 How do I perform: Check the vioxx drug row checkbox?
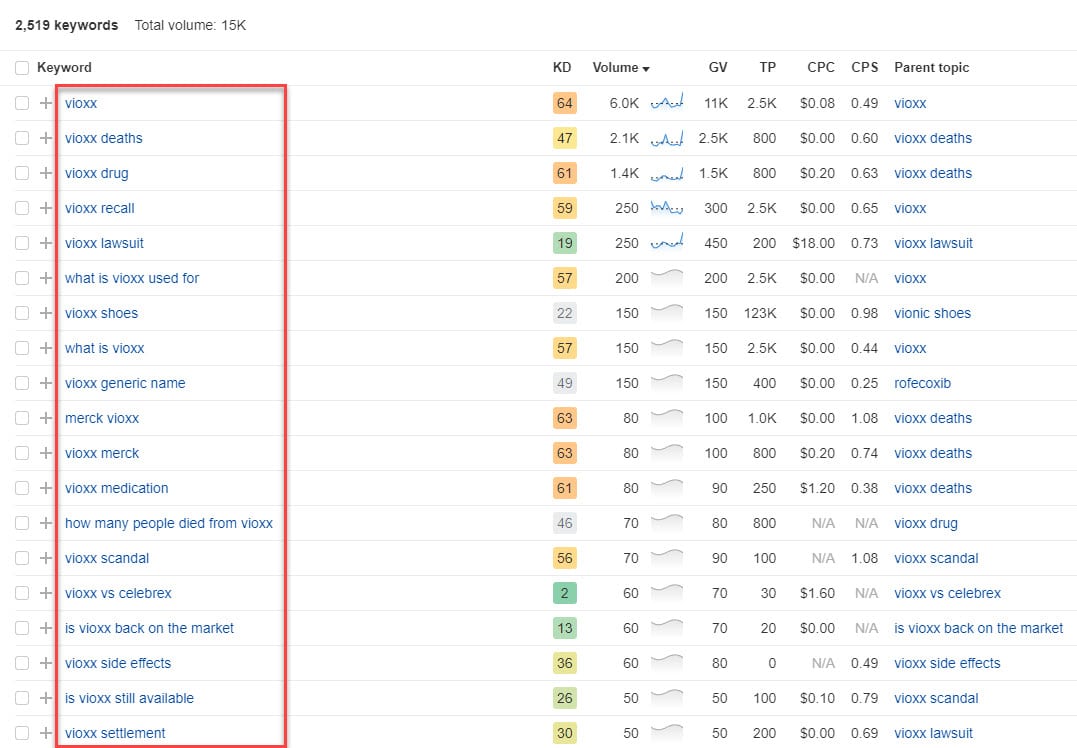(x=22, y=173)
